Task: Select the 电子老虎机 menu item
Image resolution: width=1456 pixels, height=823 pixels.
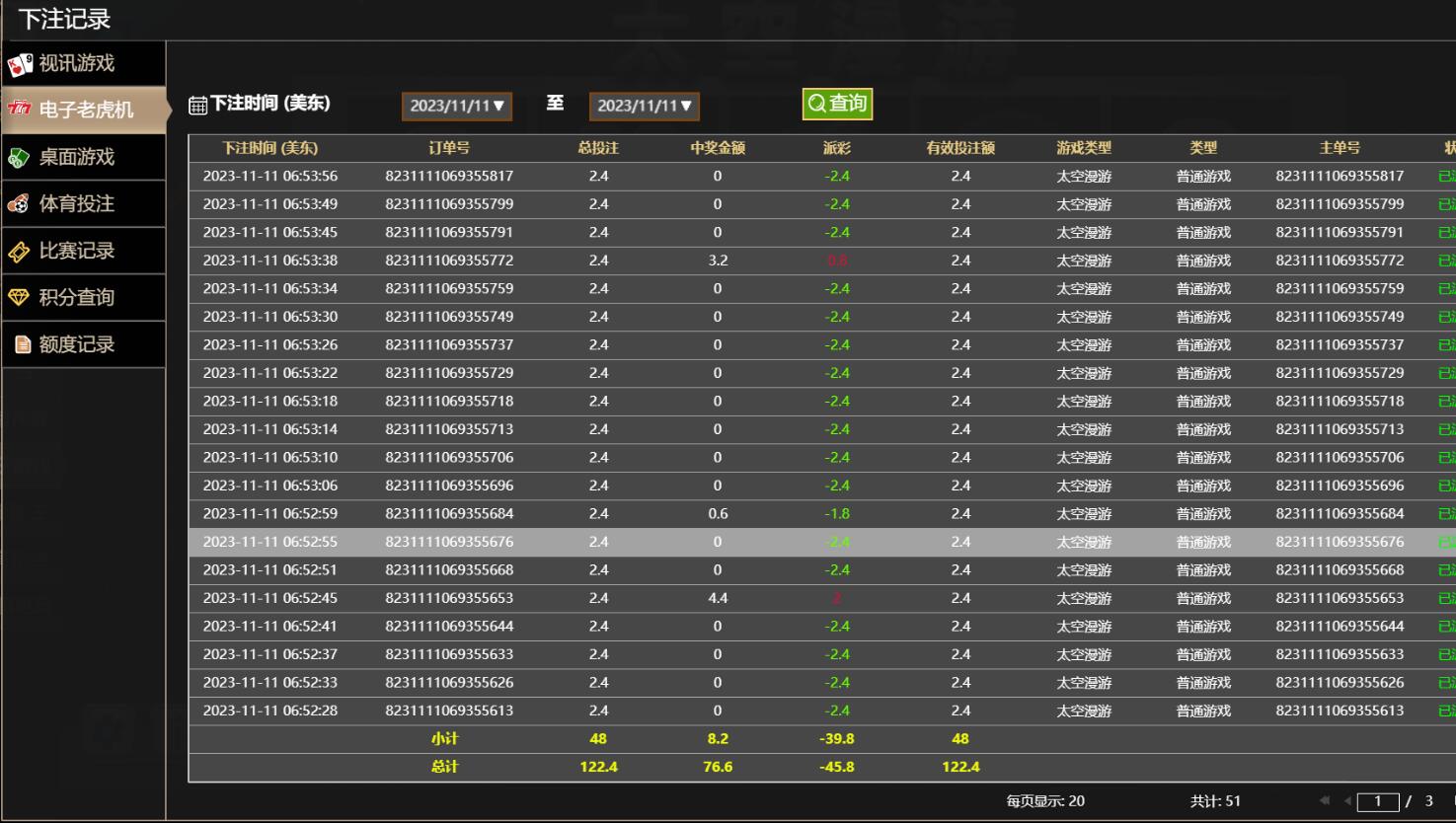Action: coord(83,110)
